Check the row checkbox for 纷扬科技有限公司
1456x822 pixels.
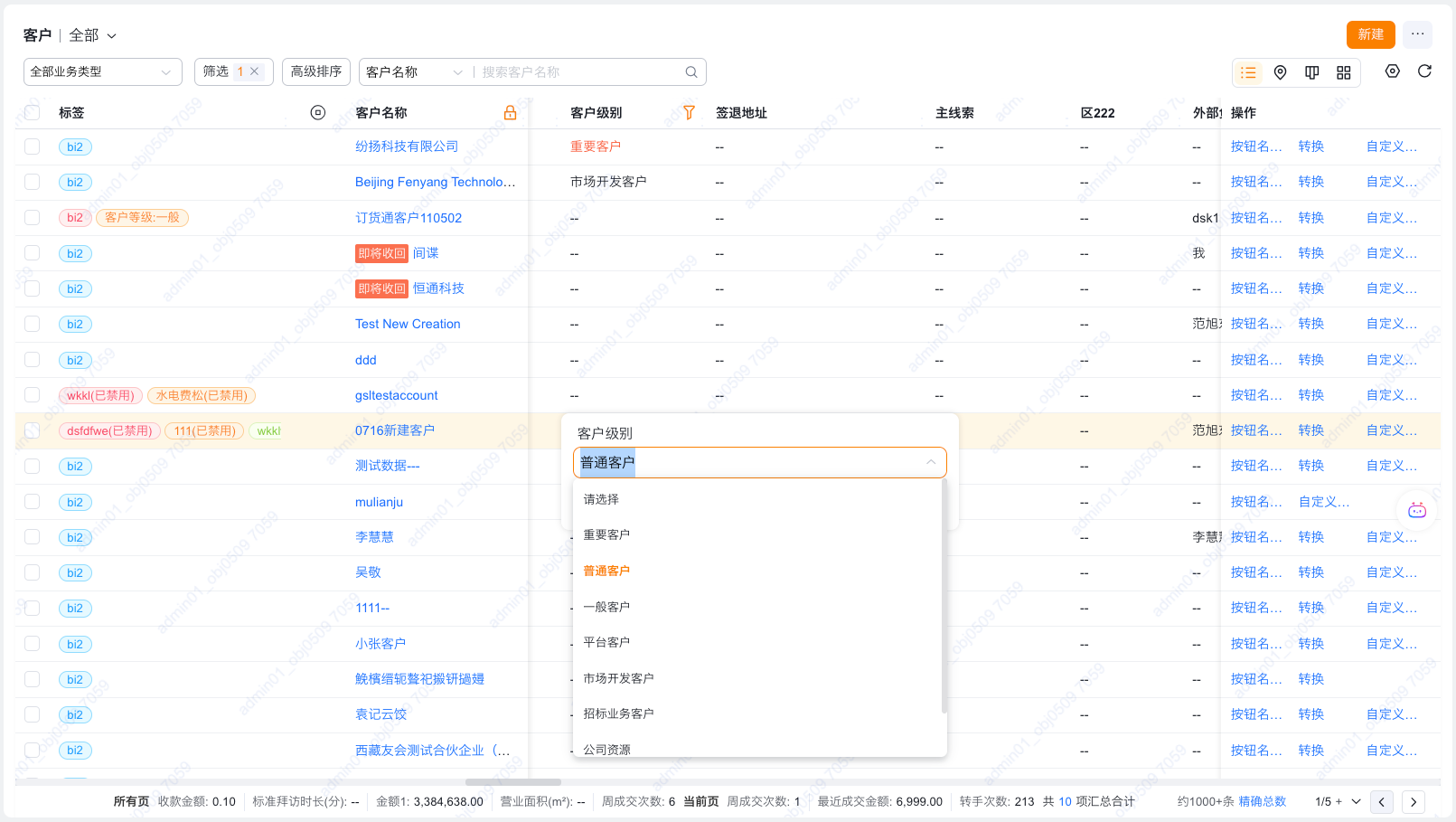click(33, 146)
